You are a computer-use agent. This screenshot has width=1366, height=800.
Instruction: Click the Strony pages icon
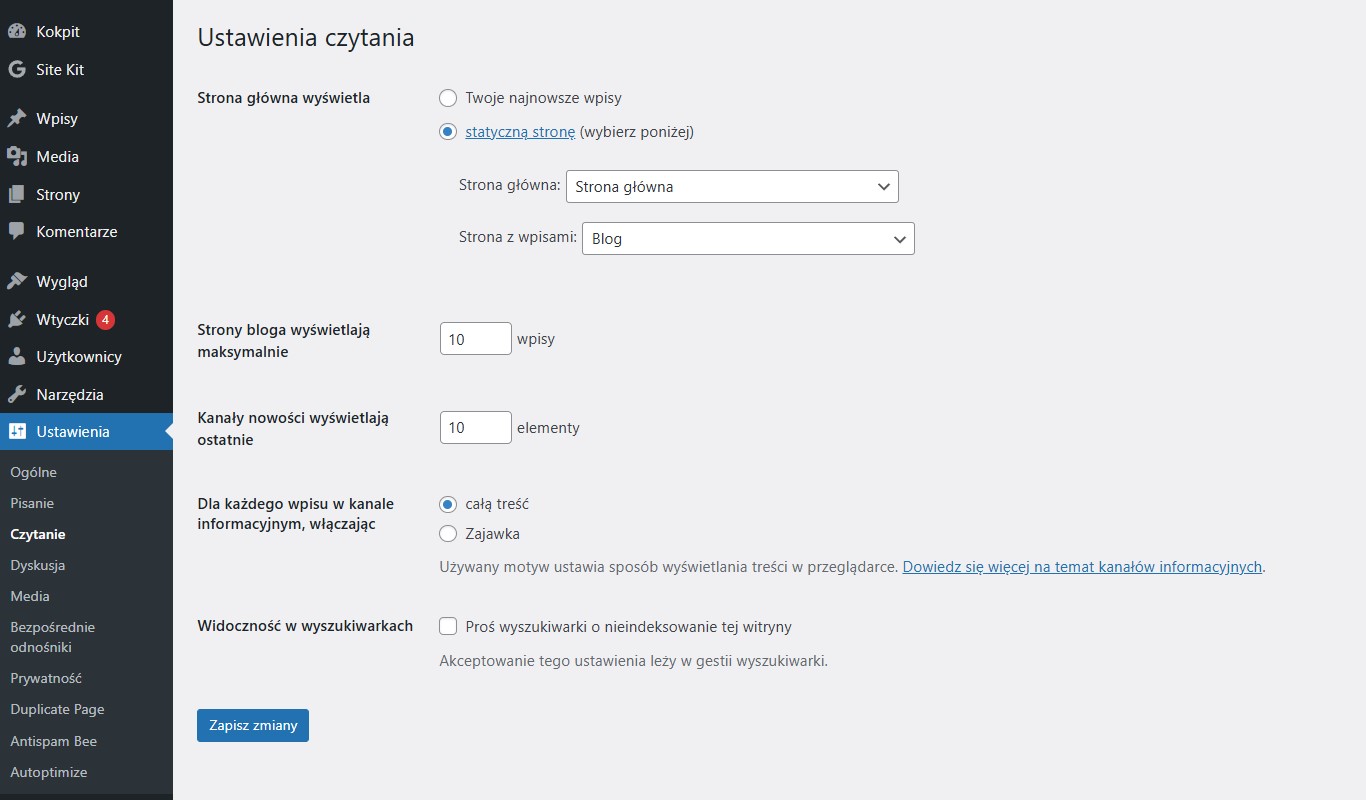[x=16, y=194]
